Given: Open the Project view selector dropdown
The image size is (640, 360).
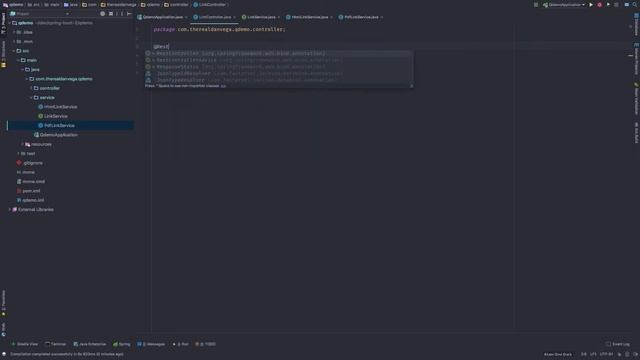Looking at the screenshot, I should pos(40,14).
